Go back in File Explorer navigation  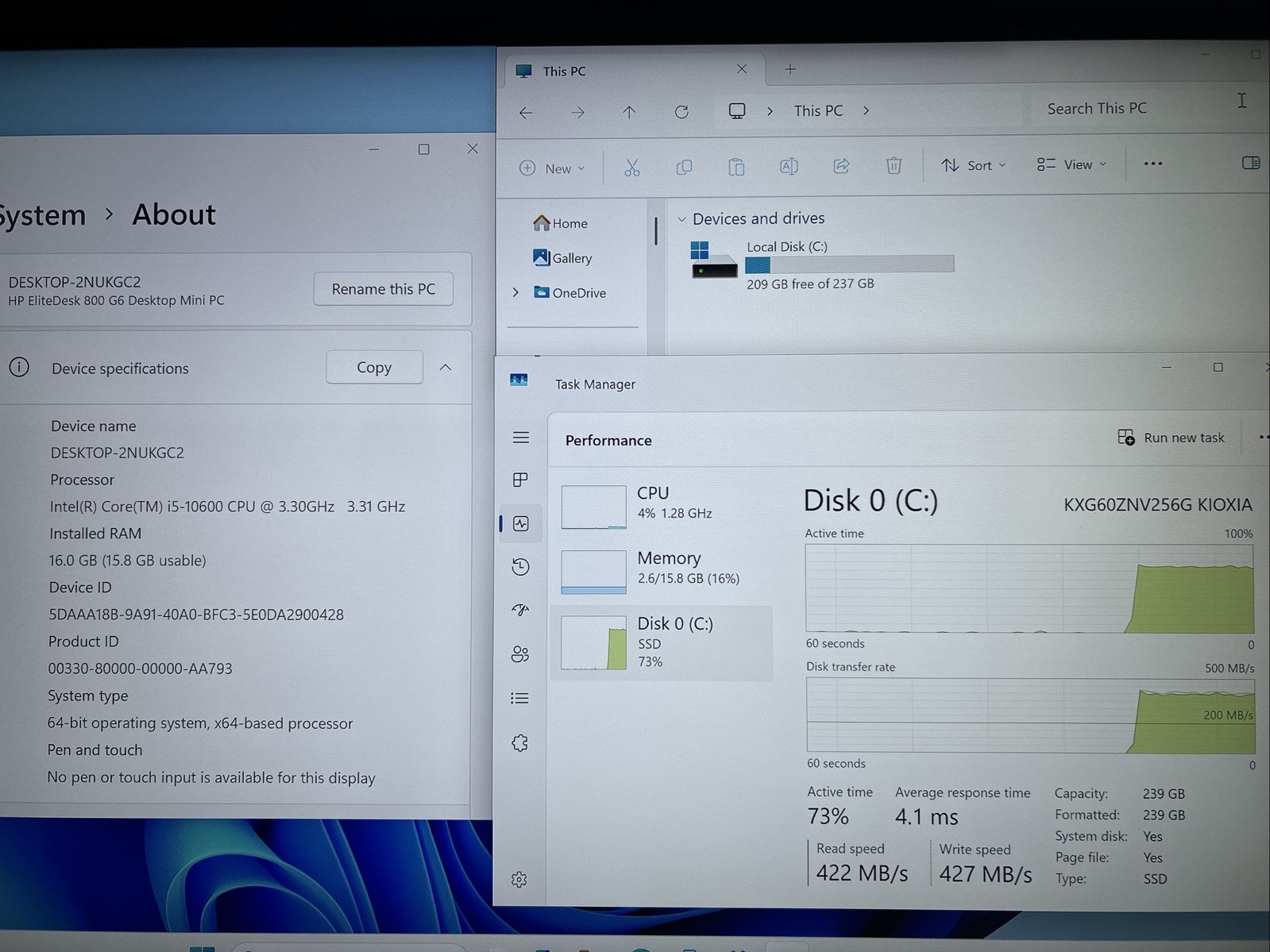click(526, 113)
